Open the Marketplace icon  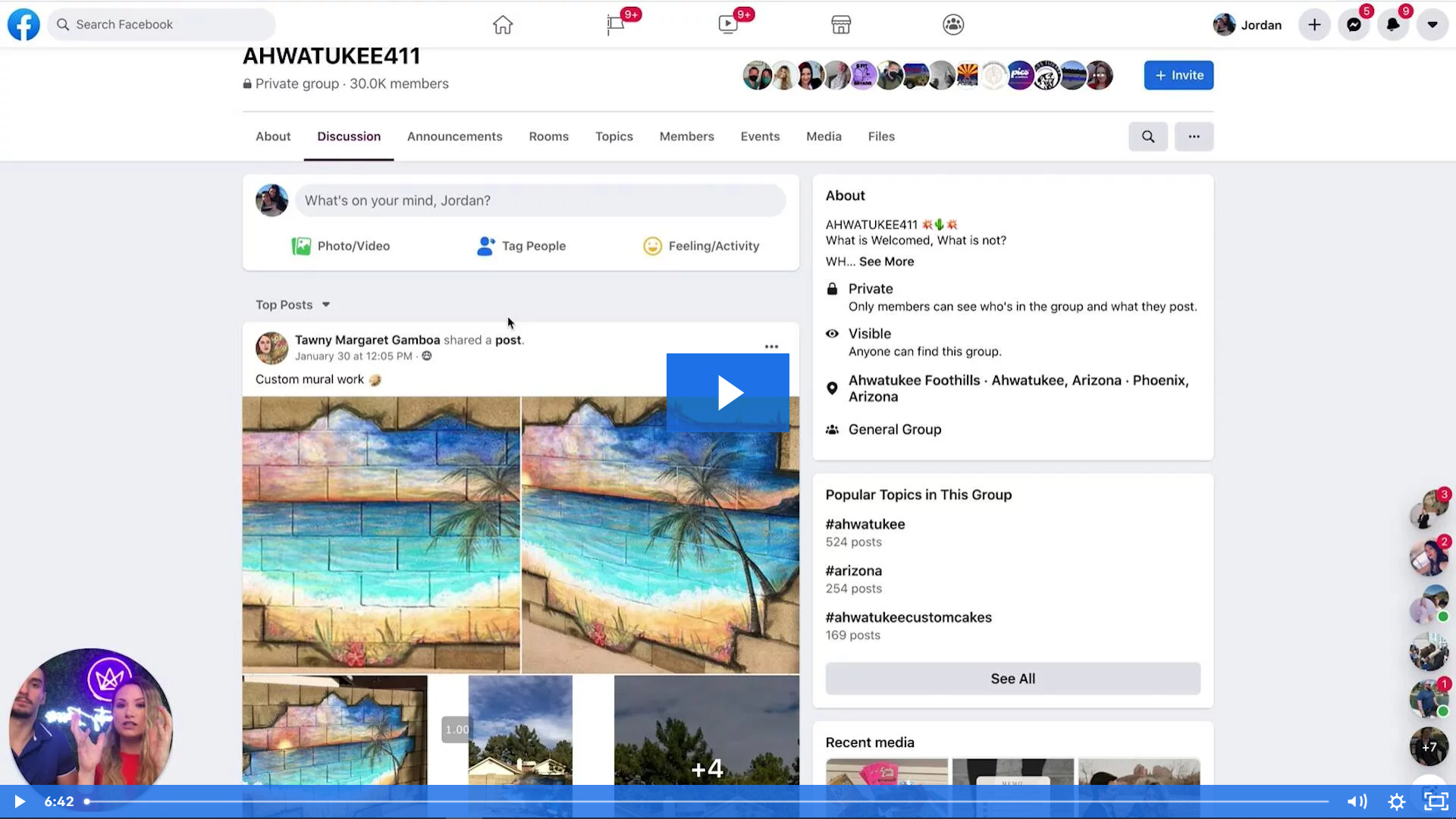click(840, 25)
